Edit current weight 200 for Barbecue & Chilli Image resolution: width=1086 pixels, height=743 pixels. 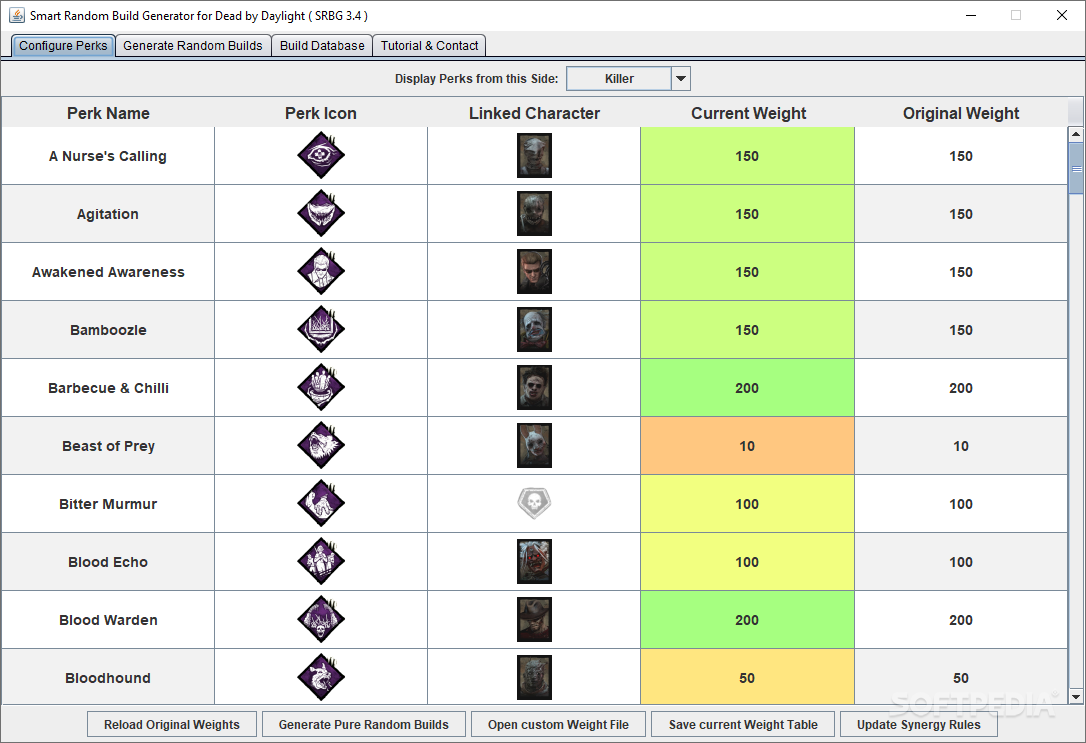[x=747, y=388]
